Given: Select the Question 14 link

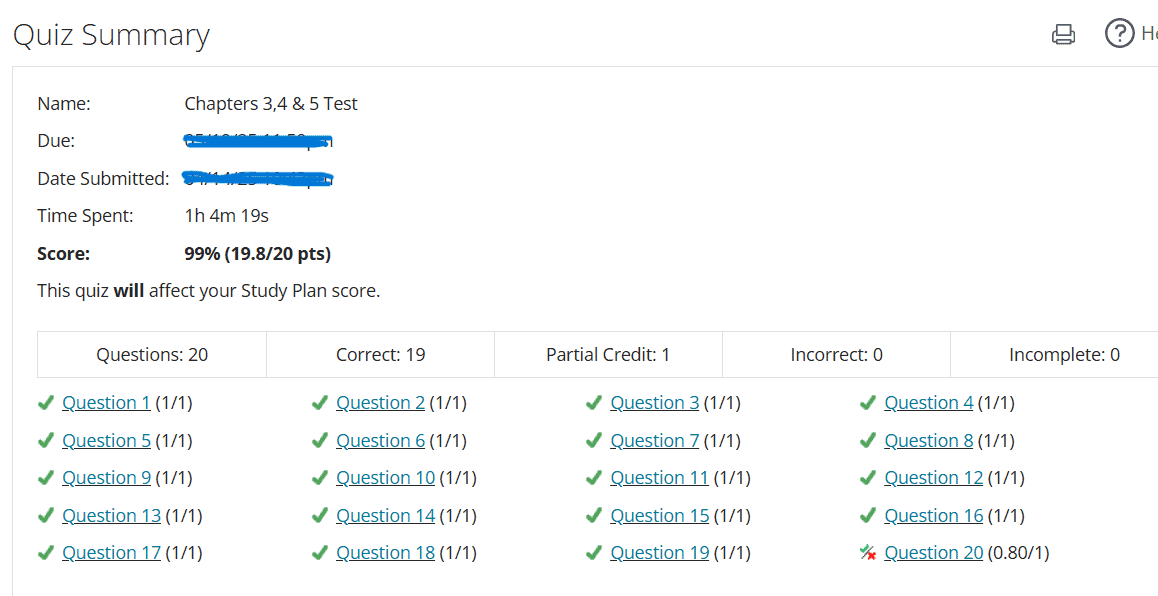Looking at the screenshot, I should pyautogui.click(x=385, y=516).
